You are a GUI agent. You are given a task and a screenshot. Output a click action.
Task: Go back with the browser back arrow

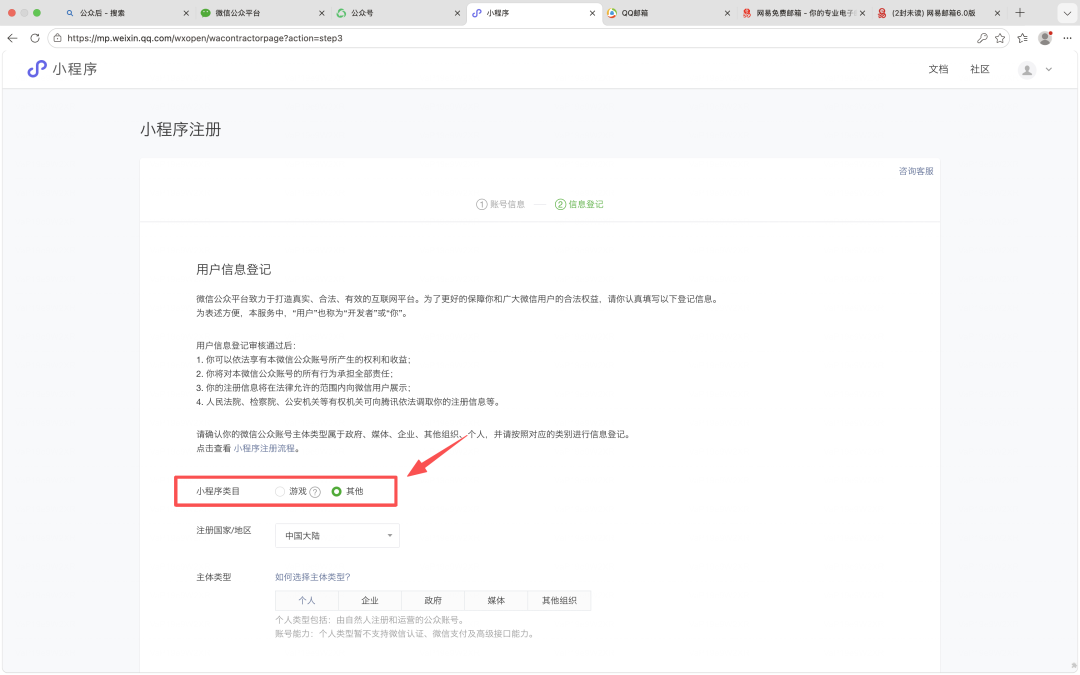[x=12, y=38]
